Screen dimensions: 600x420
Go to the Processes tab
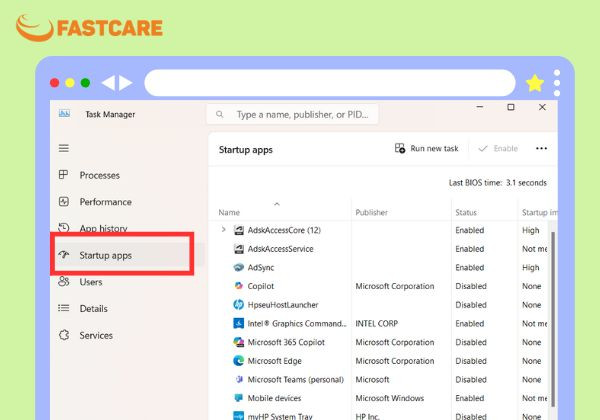point(99,175)
